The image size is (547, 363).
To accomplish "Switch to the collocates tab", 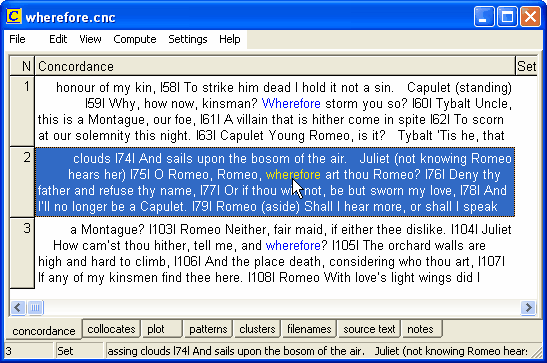I will click(111, 329).
